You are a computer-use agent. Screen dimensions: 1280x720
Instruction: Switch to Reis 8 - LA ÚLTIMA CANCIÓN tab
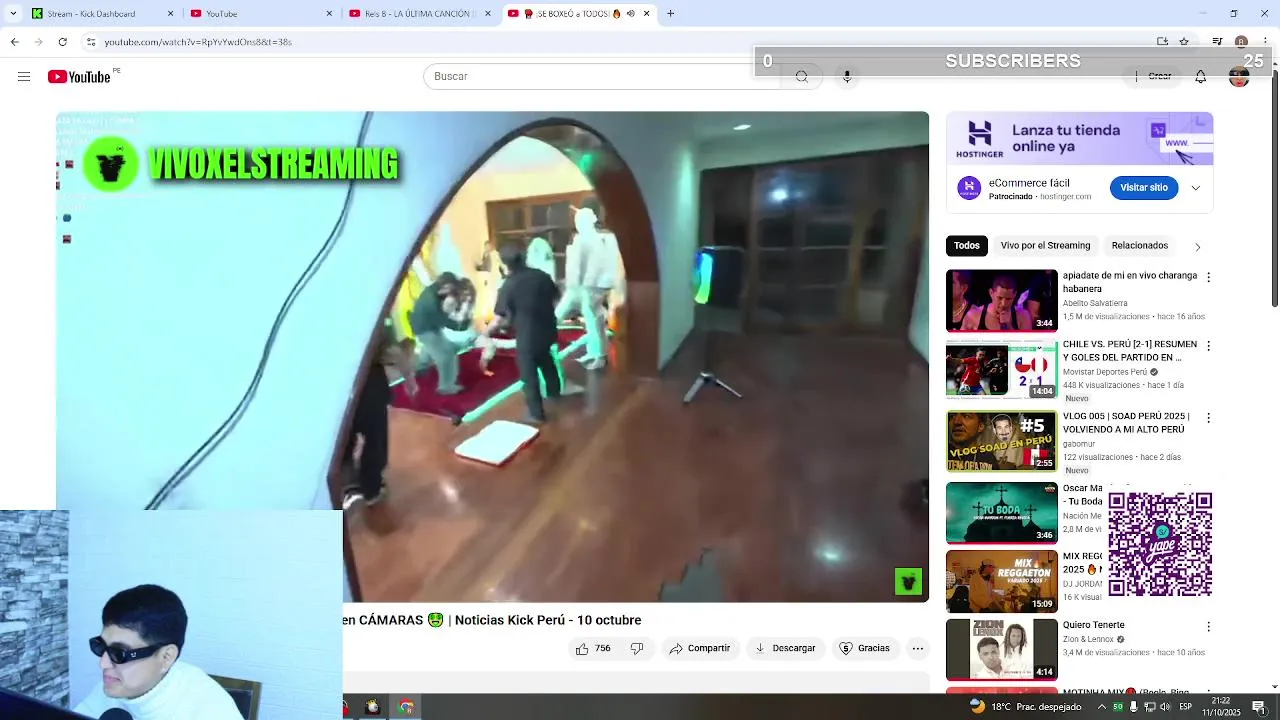click(418, 14)
